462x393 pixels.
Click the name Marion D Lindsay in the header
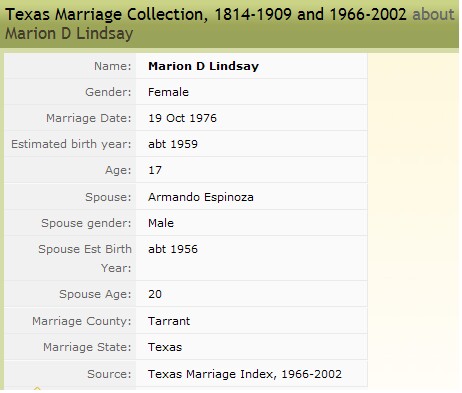coord(69,34)
